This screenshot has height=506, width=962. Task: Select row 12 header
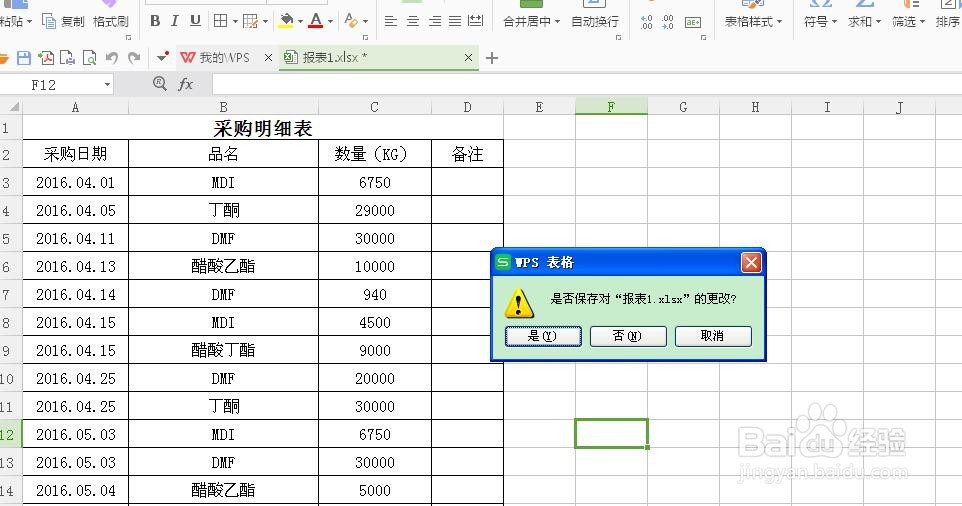coord(10,434)
